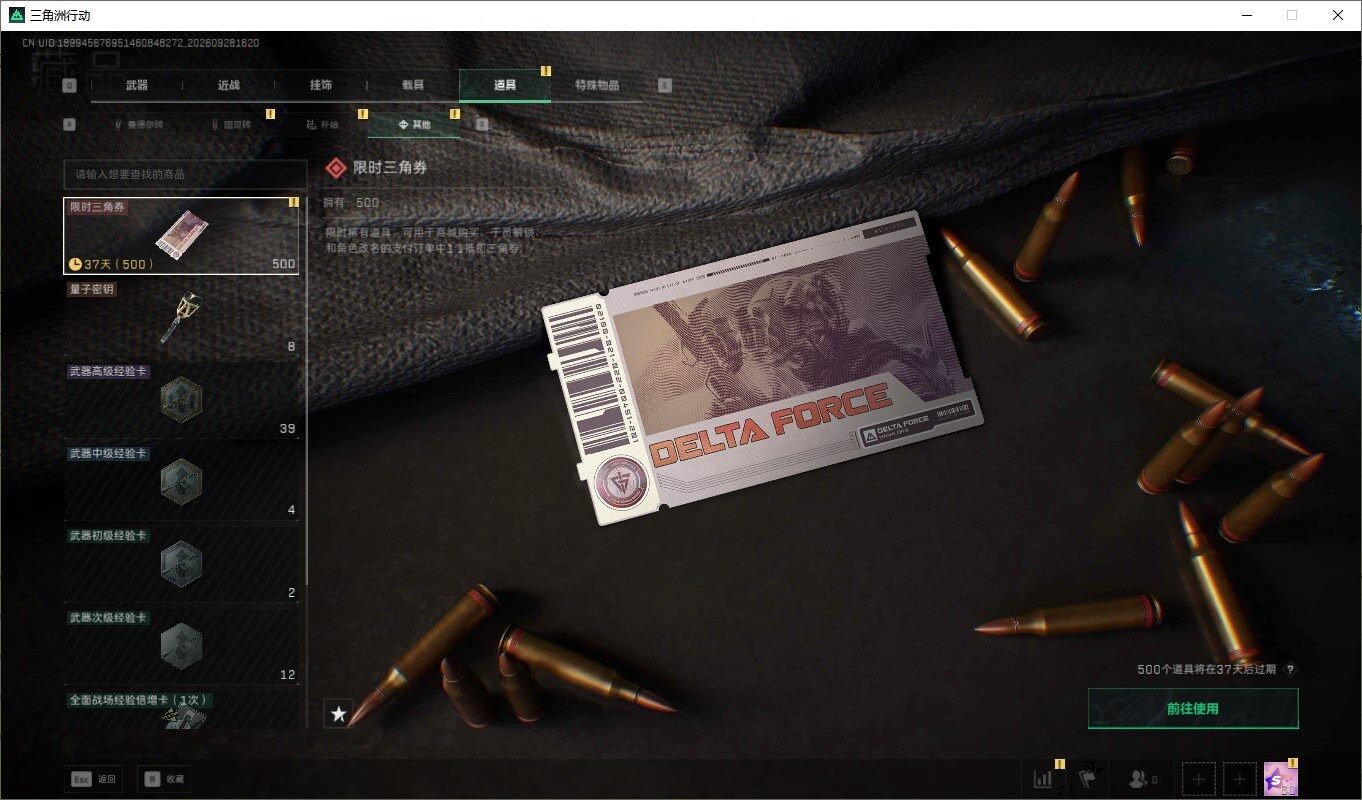The image size is (1362, 800).
Task: Select the 量子密钥 item
Action: coord(181,318)
